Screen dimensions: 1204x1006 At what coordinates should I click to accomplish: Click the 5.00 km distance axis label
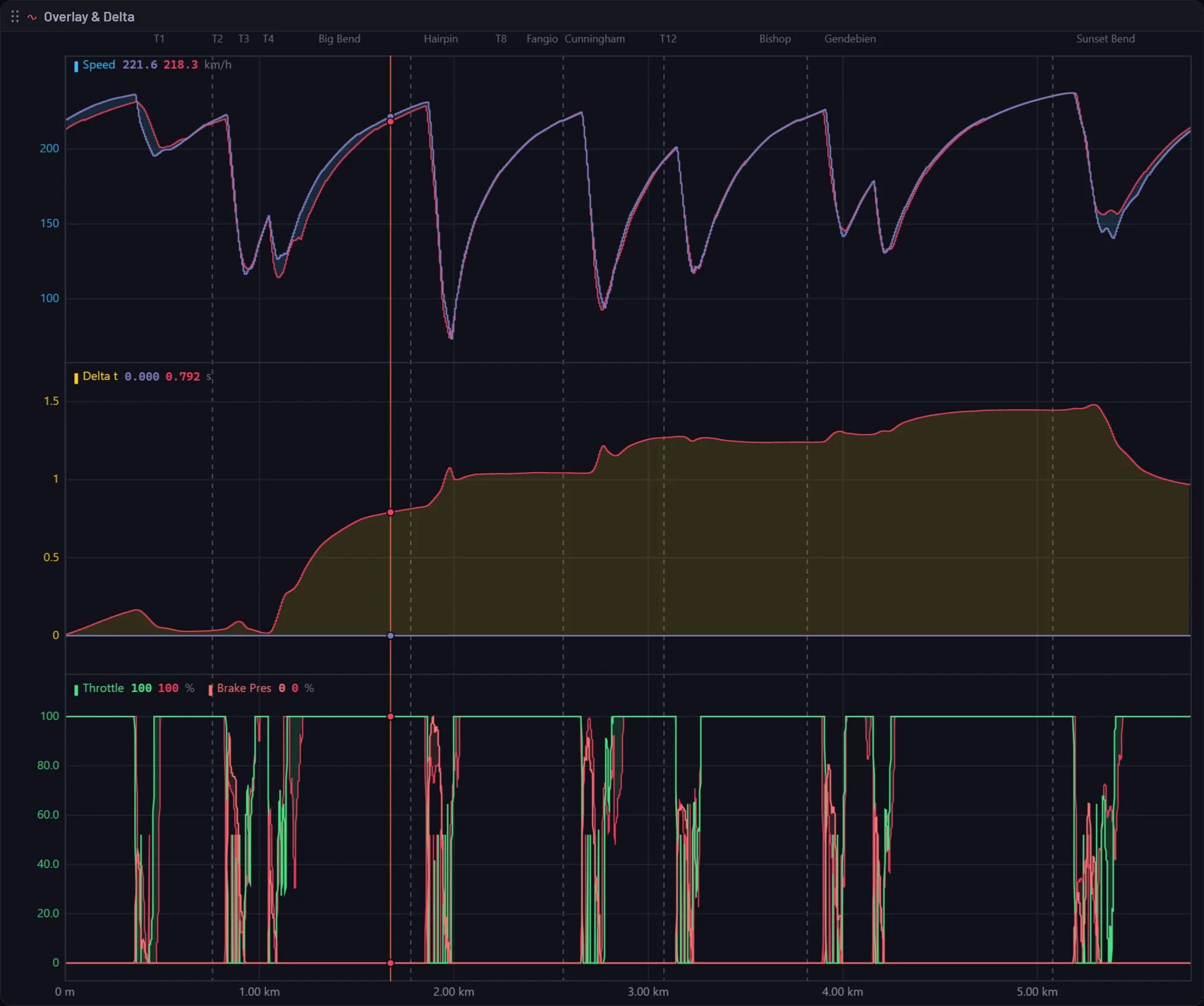coord(1036,992)
